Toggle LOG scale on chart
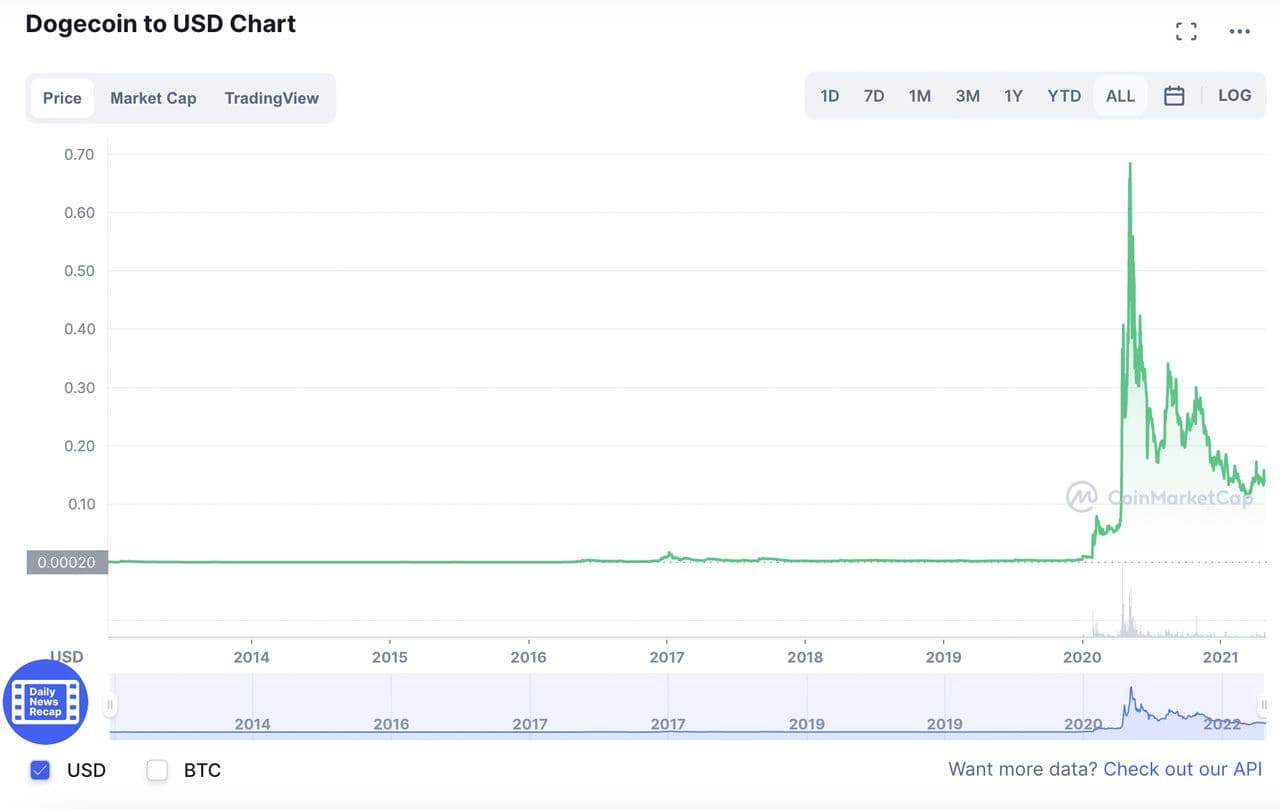The width and height of the screenshot is (1280, 809). pos(1234,96)
